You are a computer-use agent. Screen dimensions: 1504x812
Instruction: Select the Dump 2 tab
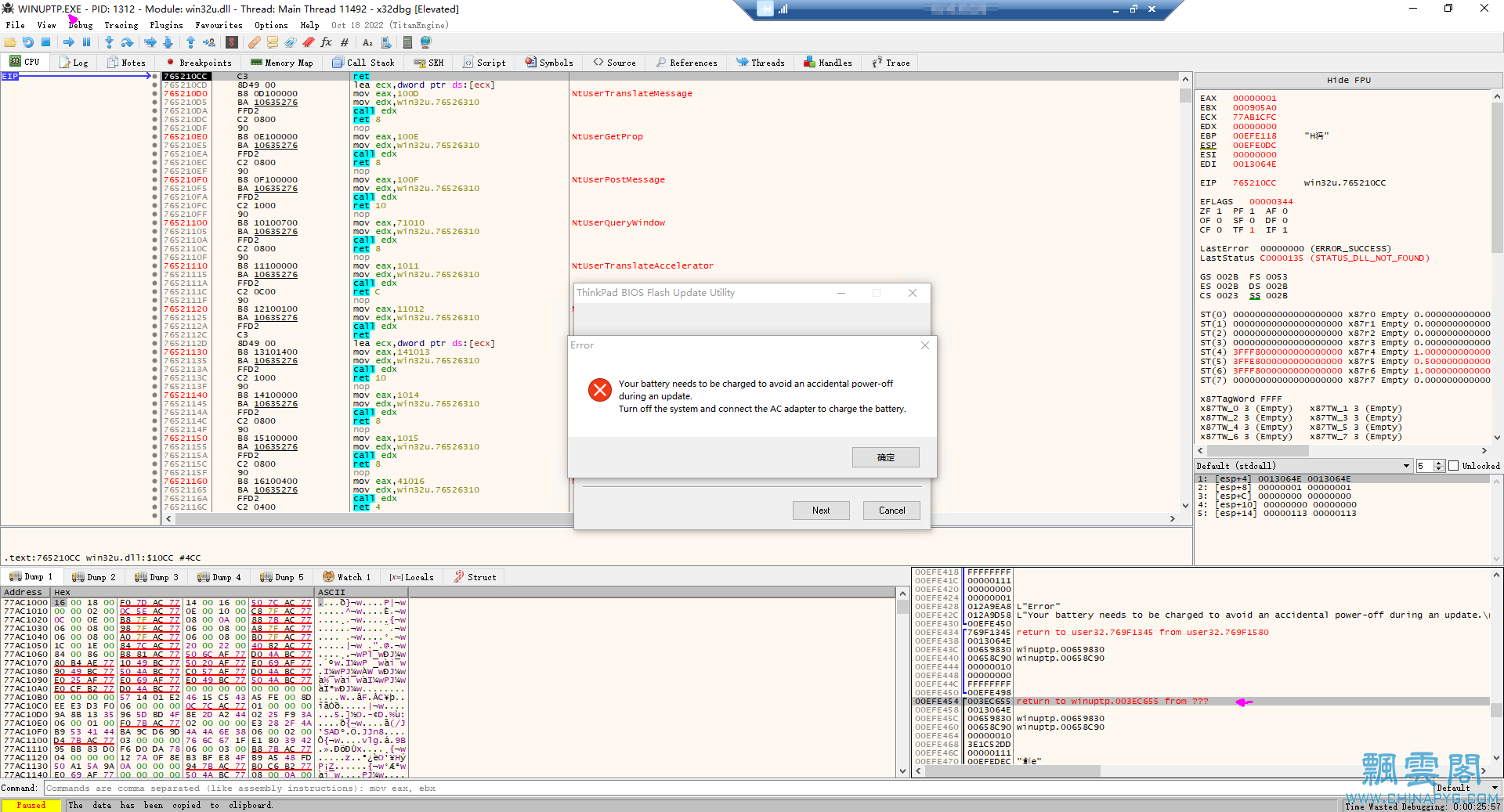(x=93, y=577)
